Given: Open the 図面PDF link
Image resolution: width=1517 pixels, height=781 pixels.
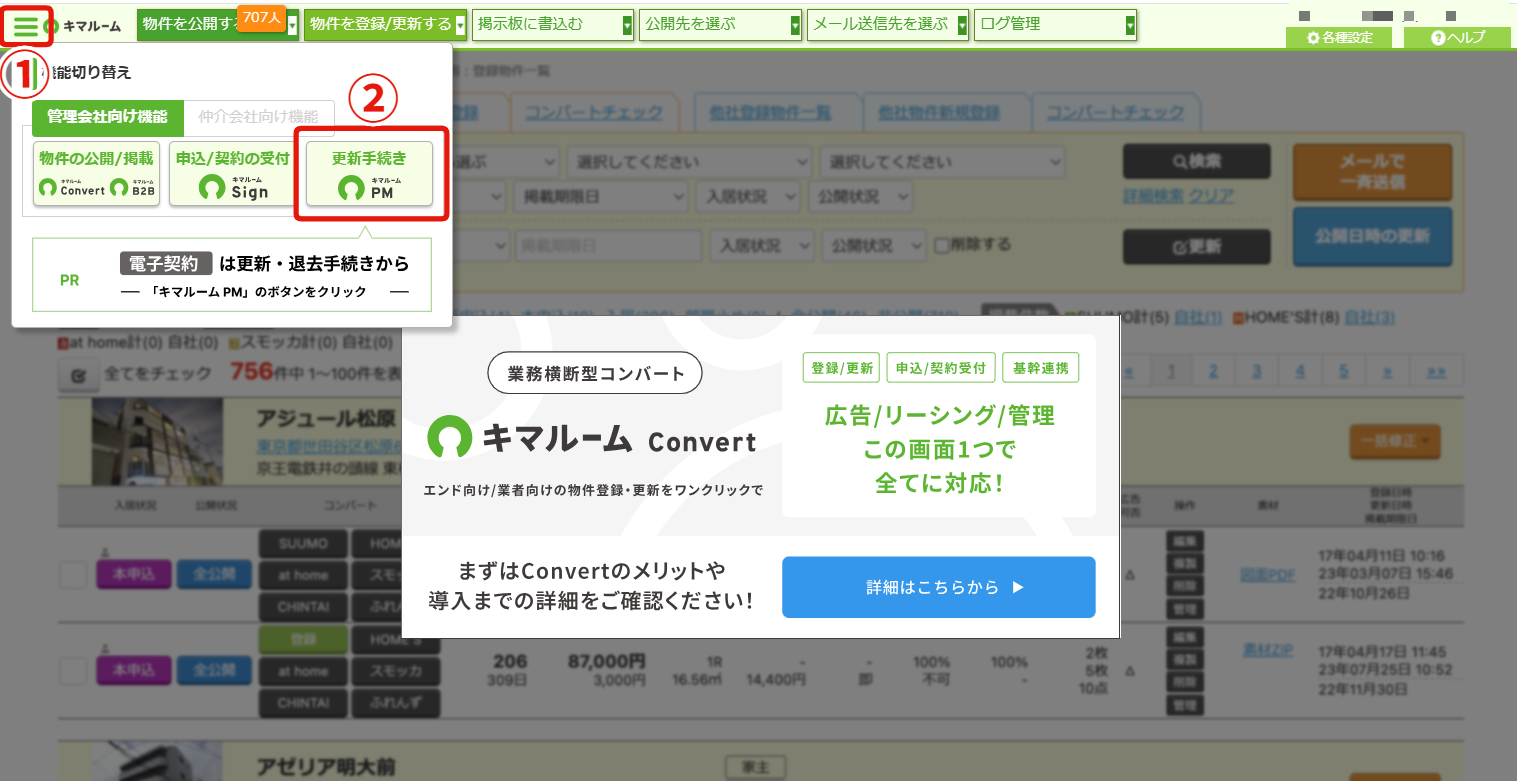Looking at the screenshot, I should pyautogui.click(x=1267, y=575).
